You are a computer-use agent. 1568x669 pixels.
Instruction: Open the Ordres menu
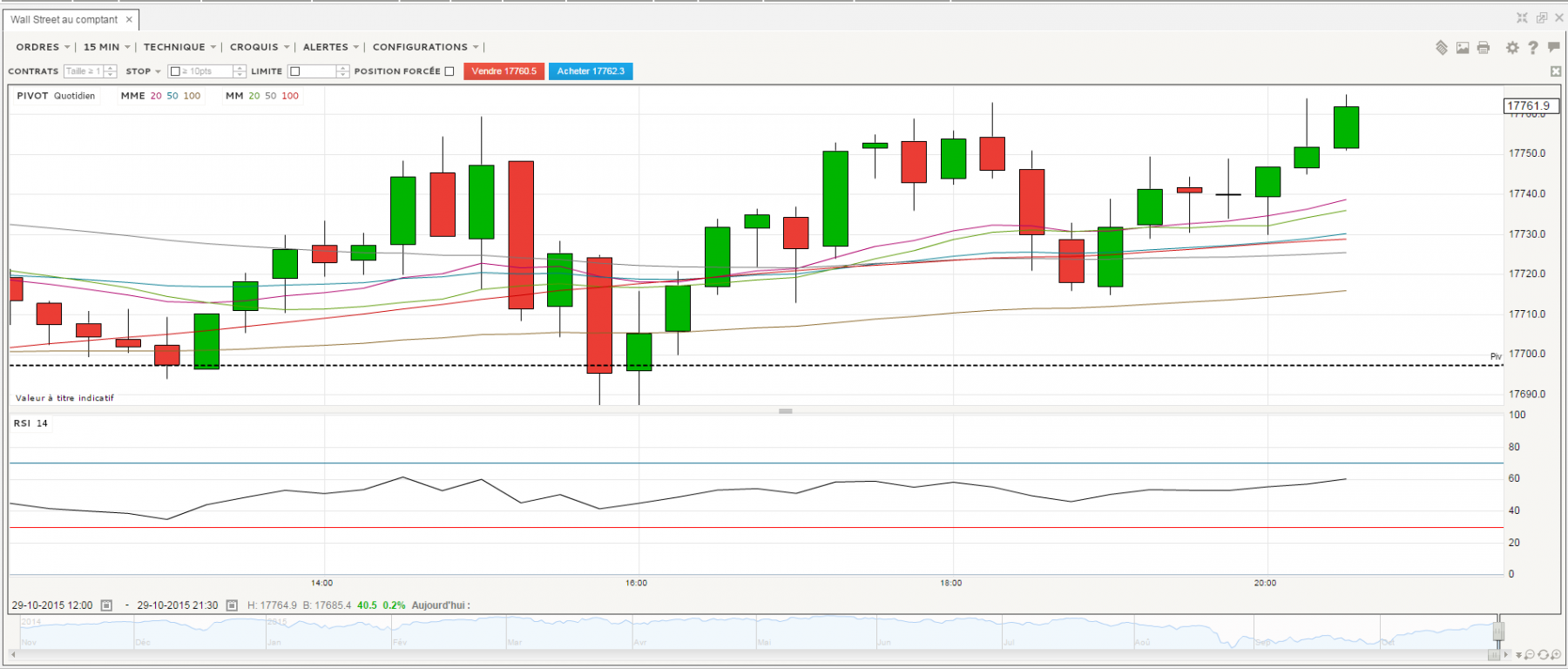43,47
